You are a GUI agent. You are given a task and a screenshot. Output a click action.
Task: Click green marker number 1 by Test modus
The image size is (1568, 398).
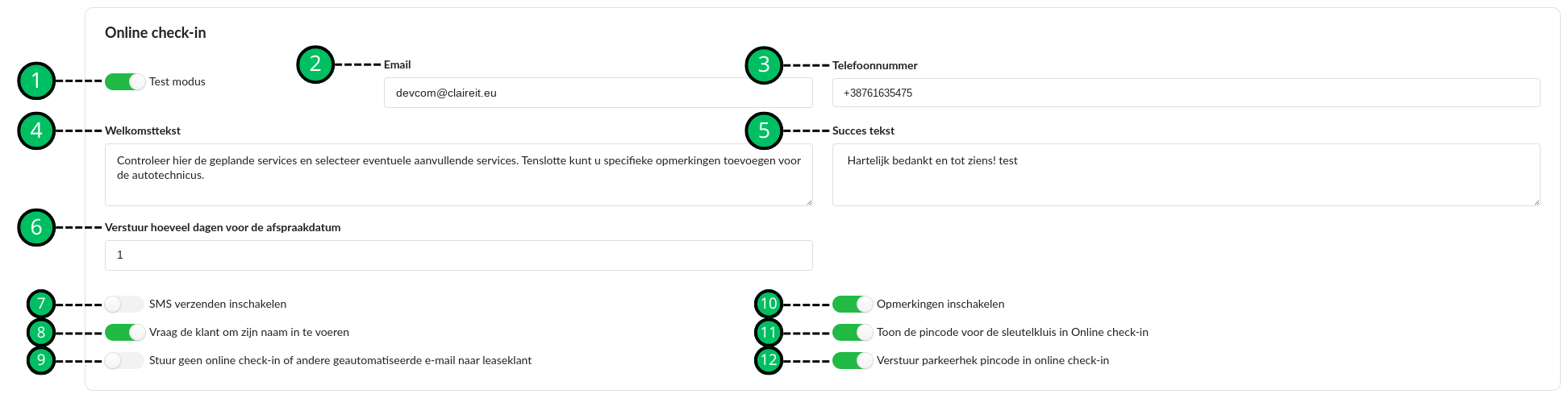point(36,81)
